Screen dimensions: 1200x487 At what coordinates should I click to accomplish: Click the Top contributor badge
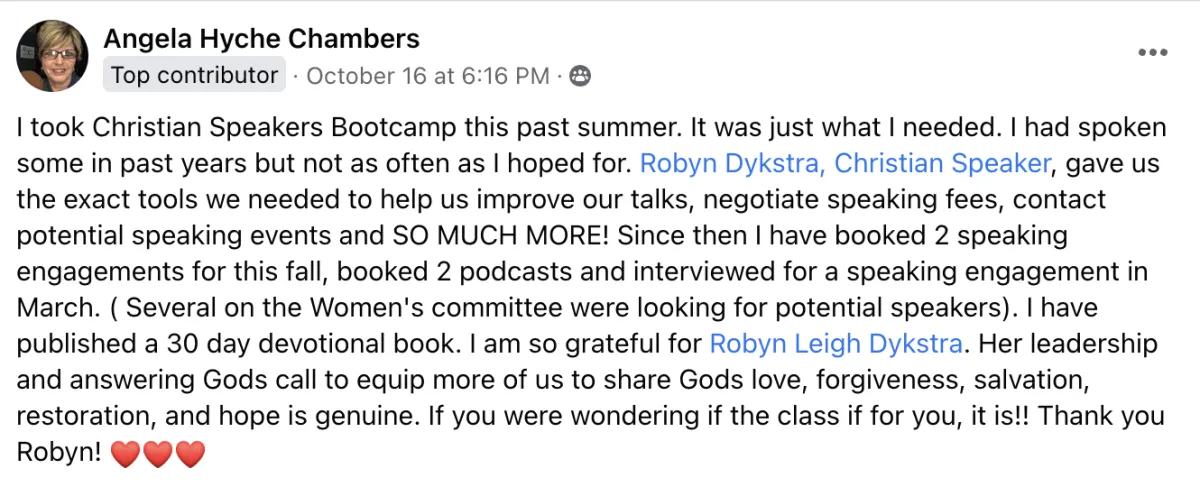tap(194, 75)
